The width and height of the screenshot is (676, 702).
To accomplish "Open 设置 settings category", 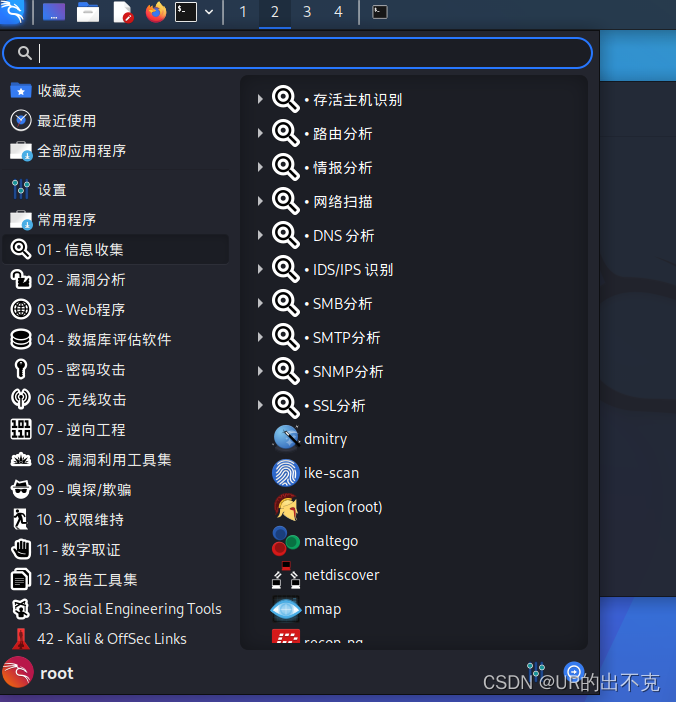I will point(116,190).
